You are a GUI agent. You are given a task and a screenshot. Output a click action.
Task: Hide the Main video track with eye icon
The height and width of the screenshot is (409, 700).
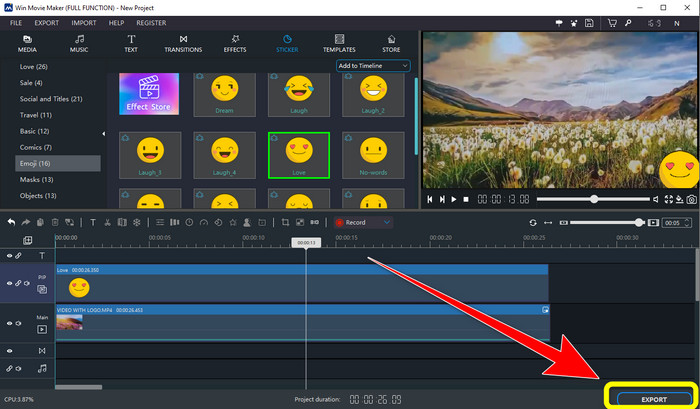coord(11,323)
